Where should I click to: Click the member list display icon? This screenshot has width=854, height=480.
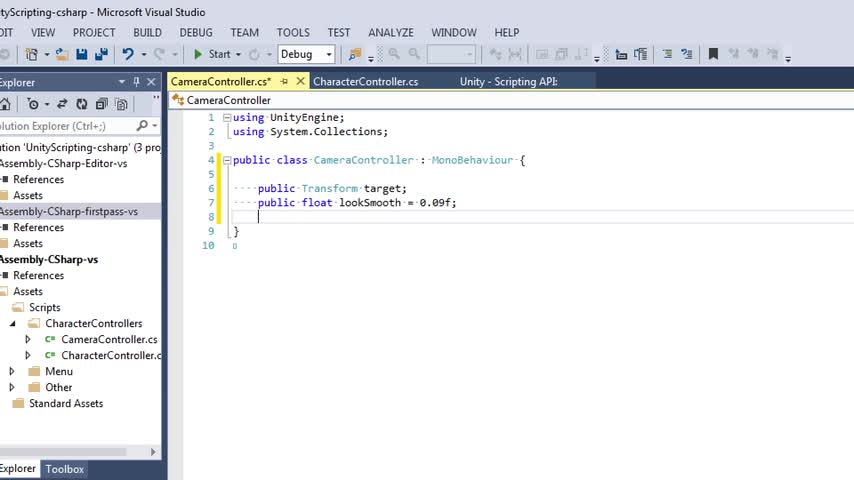621,54
